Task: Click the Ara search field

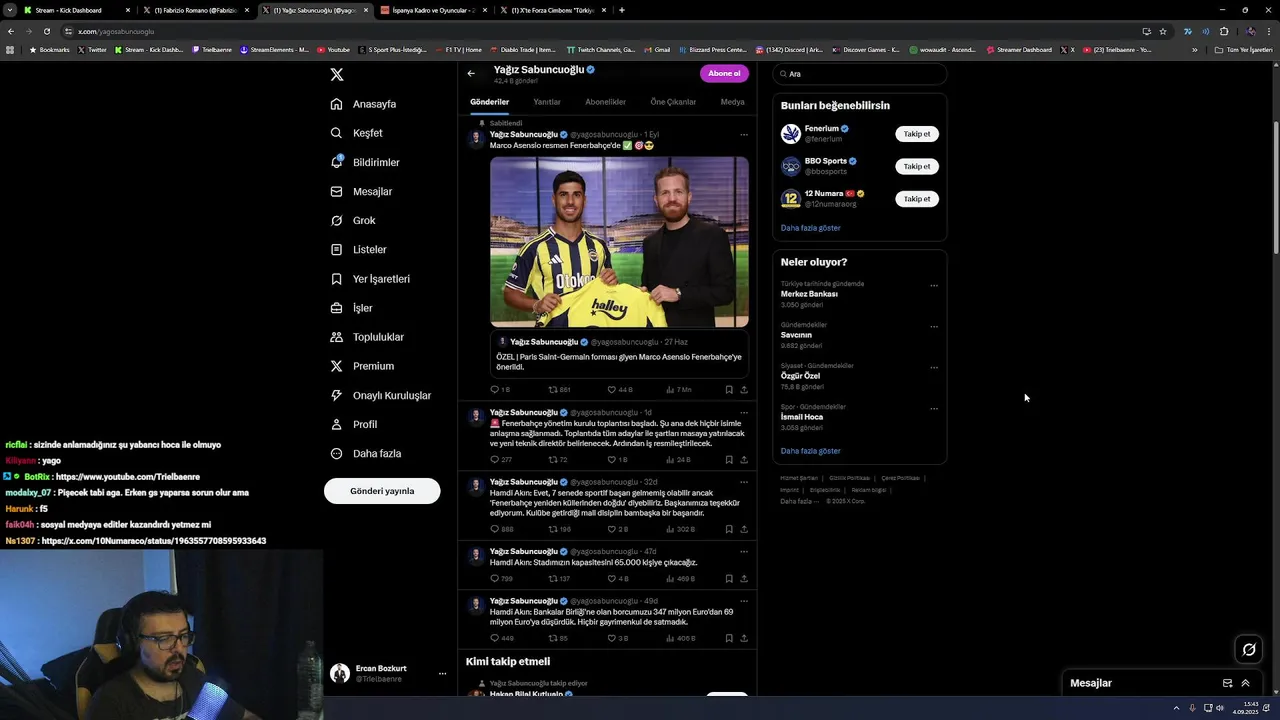Action: [x=860, y=74]
